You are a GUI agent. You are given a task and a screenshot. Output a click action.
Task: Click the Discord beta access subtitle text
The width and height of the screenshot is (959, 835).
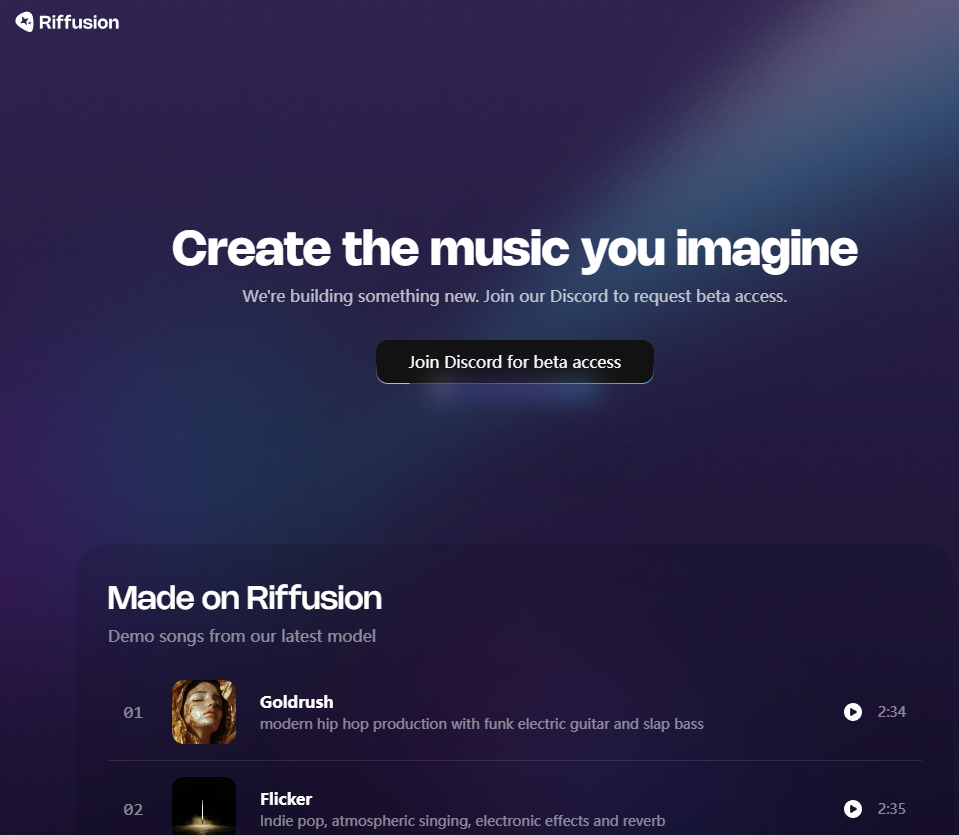point(514,296)
